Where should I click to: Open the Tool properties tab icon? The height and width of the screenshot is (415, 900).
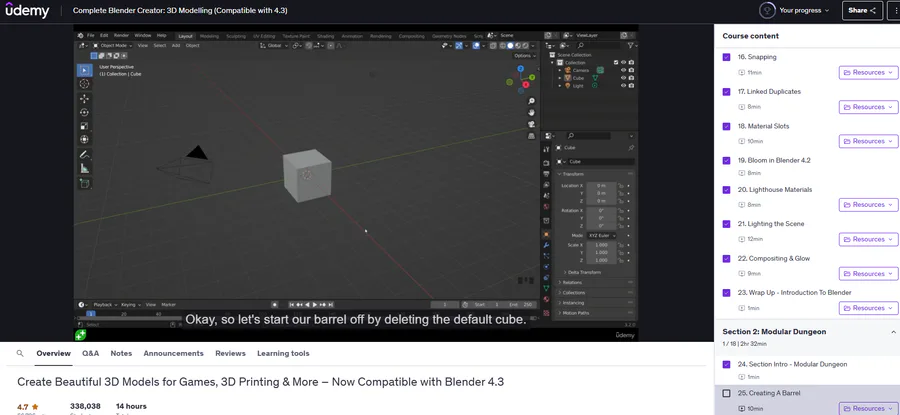click(546, 150)
